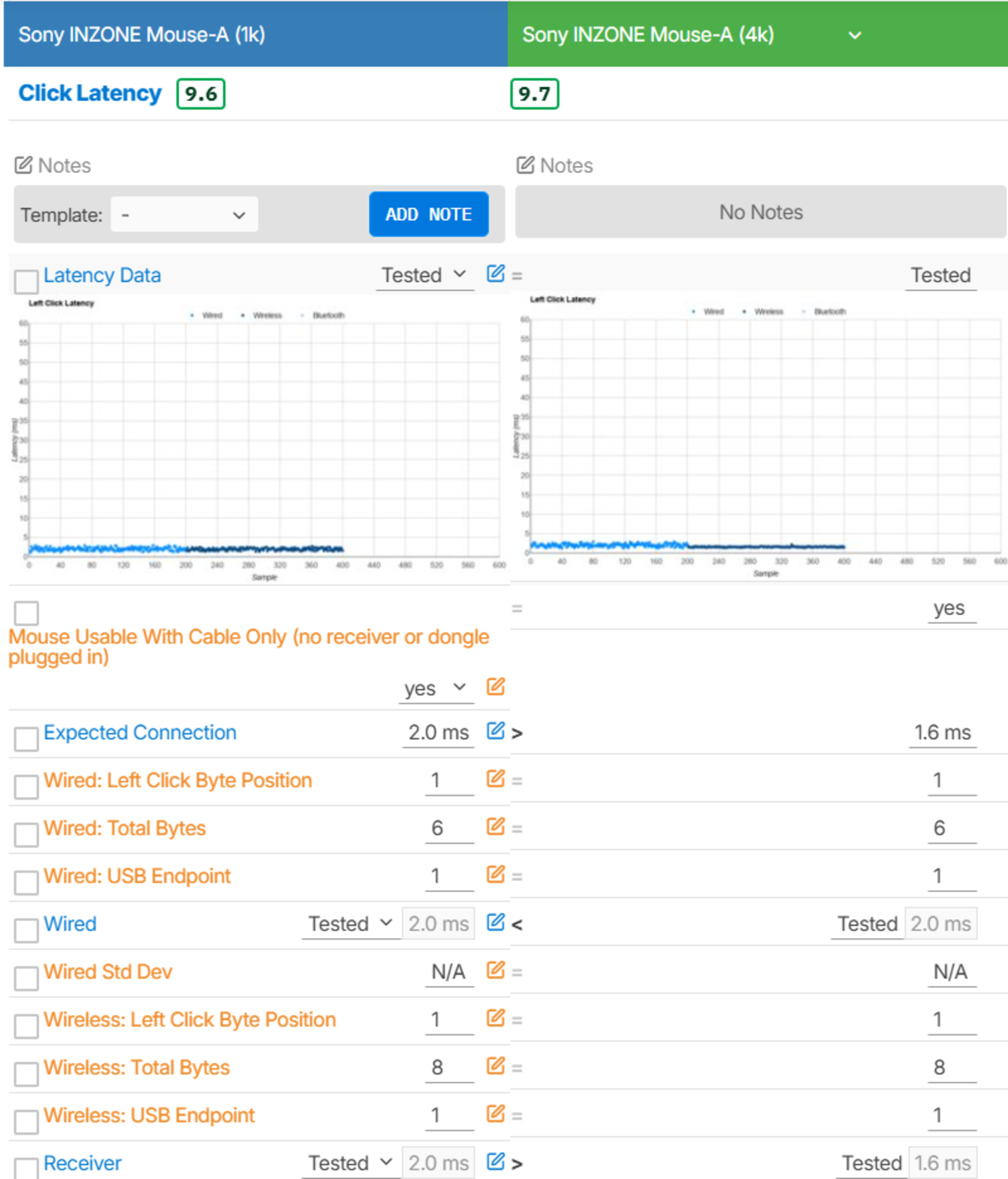Screen dimensions: 1008x1179
Task: Click the edit icon beside Latency Data
Action: 495,274
